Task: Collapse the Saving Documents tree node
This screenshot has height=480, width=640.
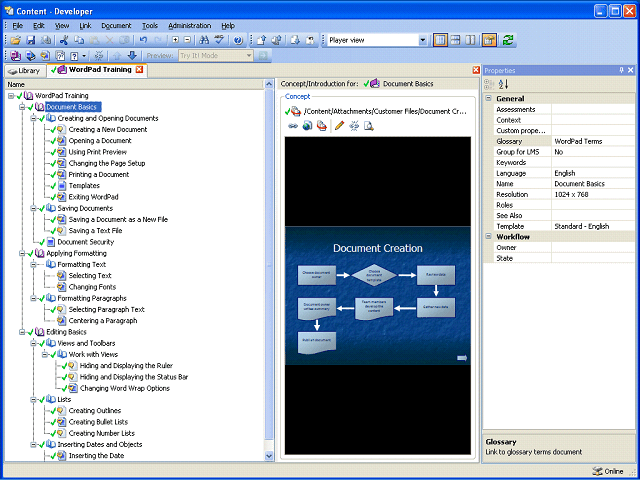Action: [33, 208]
